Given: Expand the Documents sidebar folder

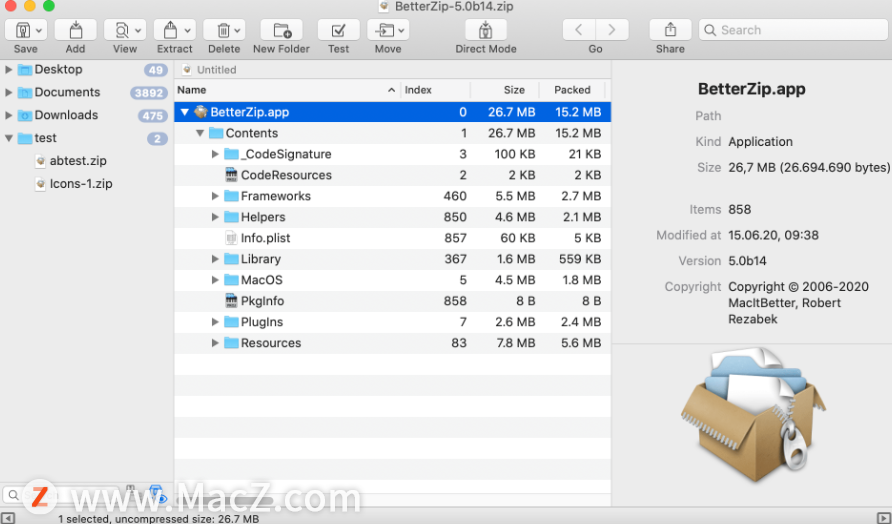Looking at the screenshot, I should click(x=9, y=92).
